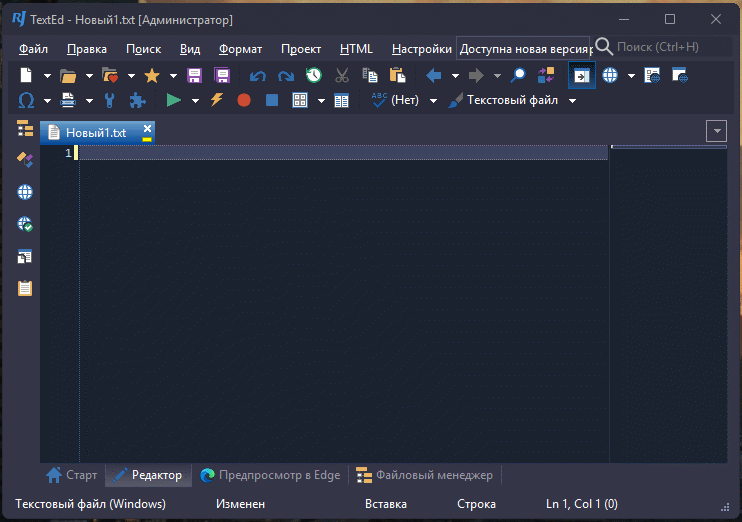The height and width of the screenshot is (522, 742).
Task: Click the open file folder icon
Action: pos(68,75)
